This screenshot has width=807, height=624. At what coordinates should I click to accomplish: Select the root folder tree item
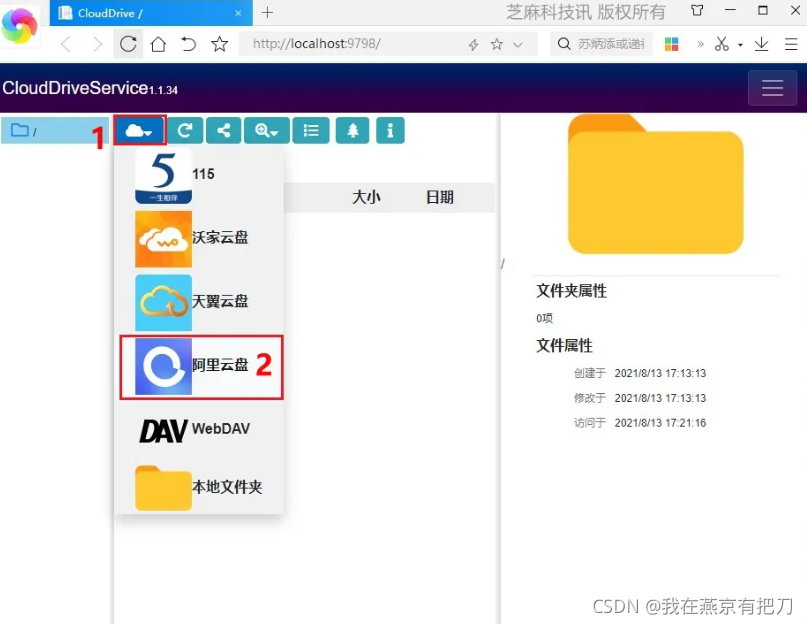[x=55, y=131]
